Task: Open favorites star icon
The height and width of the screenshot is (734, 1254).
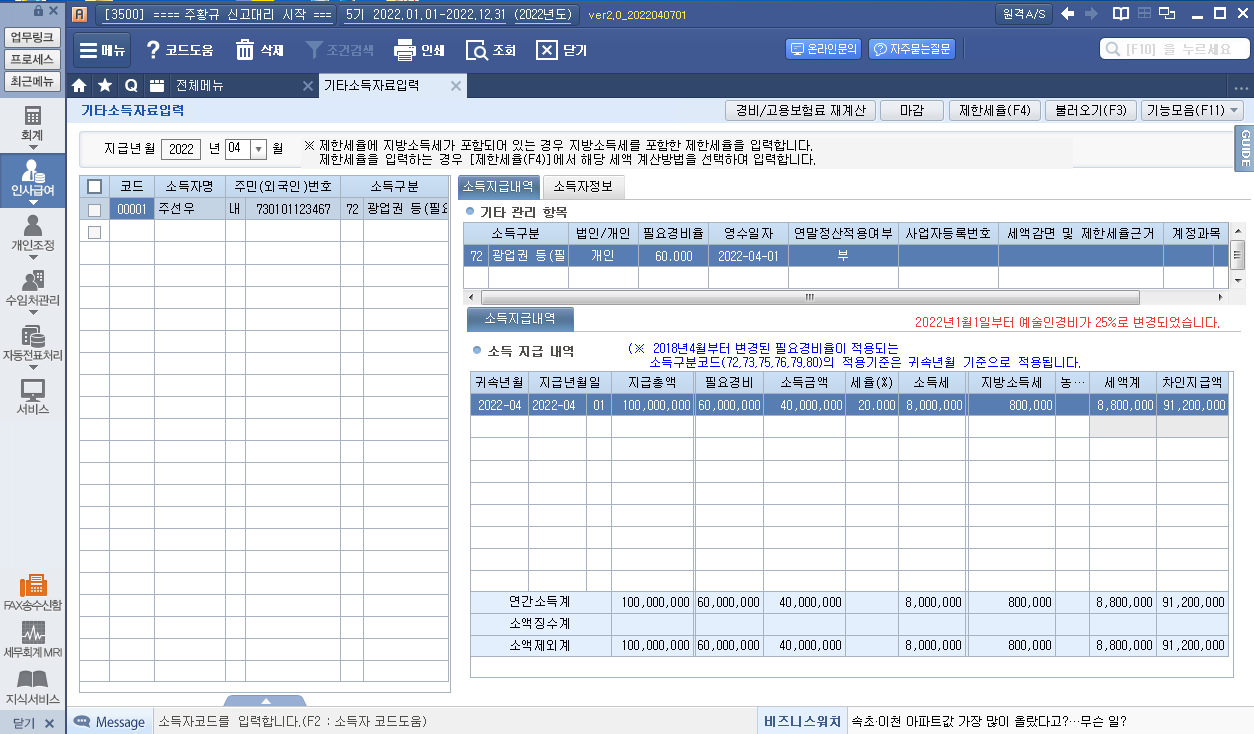Action: click(x=105, y=86)
